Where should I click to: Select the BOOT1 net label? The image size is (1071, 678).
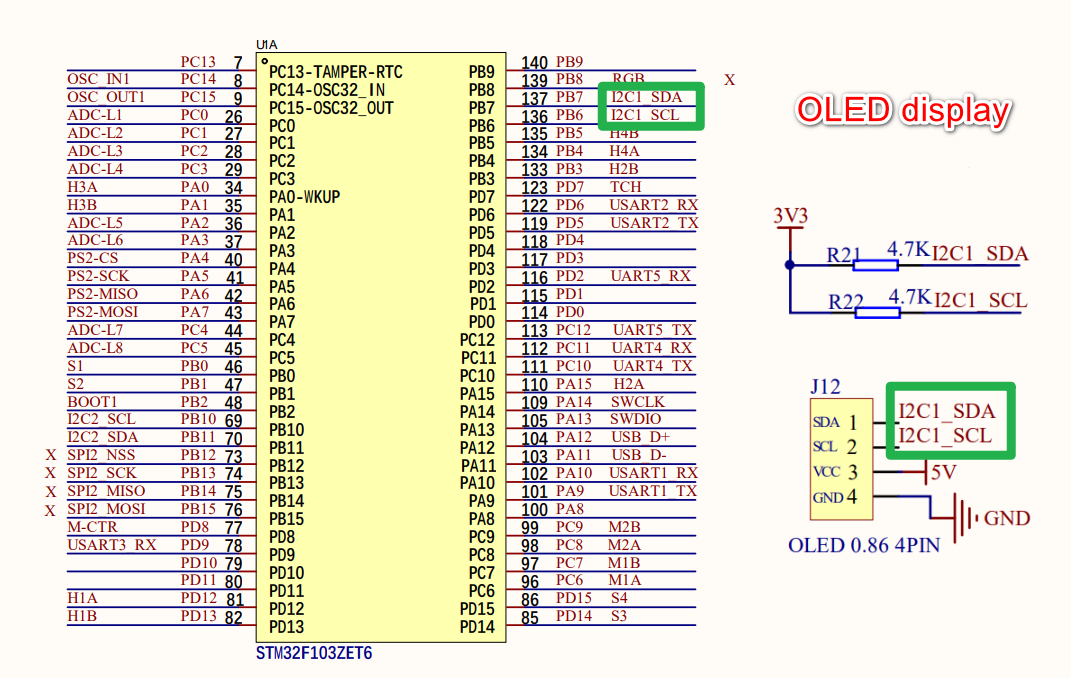[92, 401]
